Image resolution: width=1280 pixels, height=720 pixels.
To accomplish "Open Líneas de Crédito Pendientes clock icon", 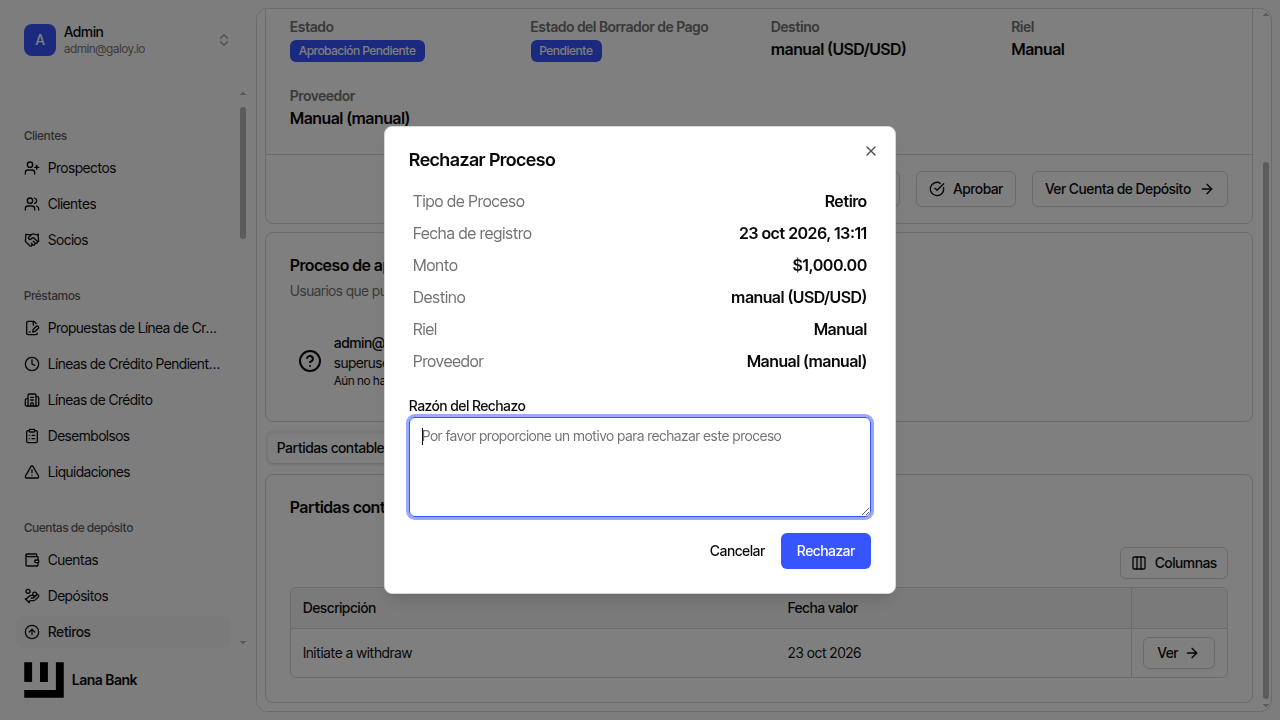I will pos(32,364).
